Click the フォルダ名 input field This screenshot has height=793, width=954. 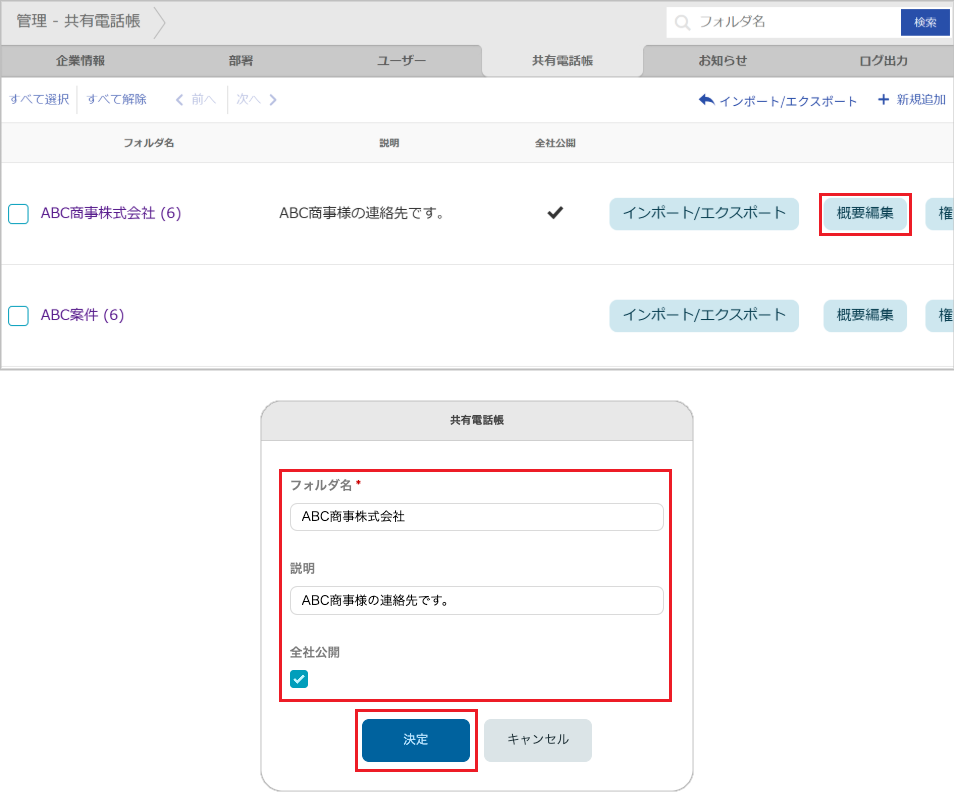tap(476, 516)
